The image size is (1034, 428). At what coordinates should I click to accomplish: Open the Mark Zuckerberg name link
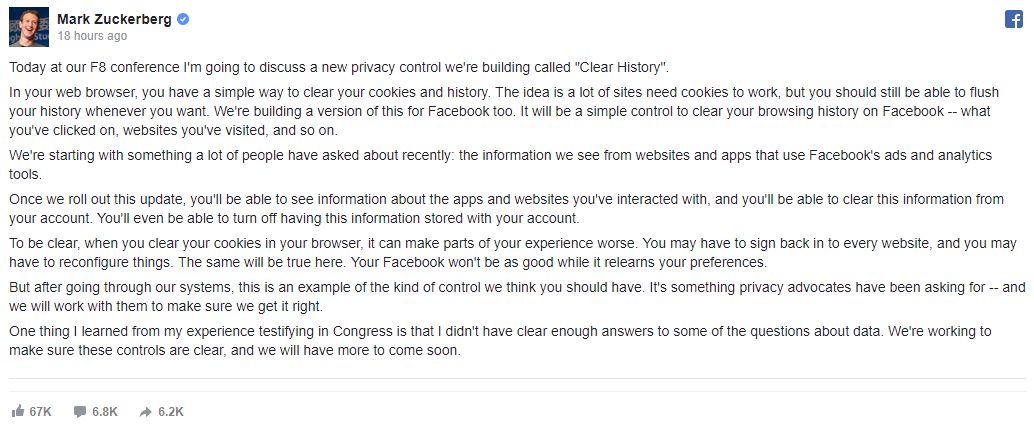point(115,20)
